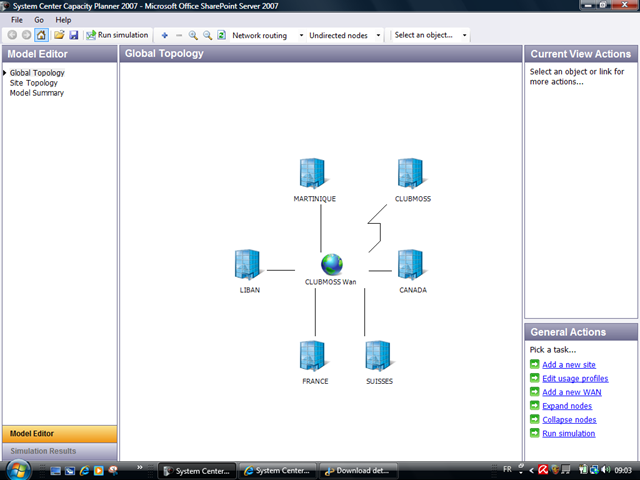This screenshot has height=480, width=640.
Task: Select the FRANCE site building icon
Action: (312, 356)
